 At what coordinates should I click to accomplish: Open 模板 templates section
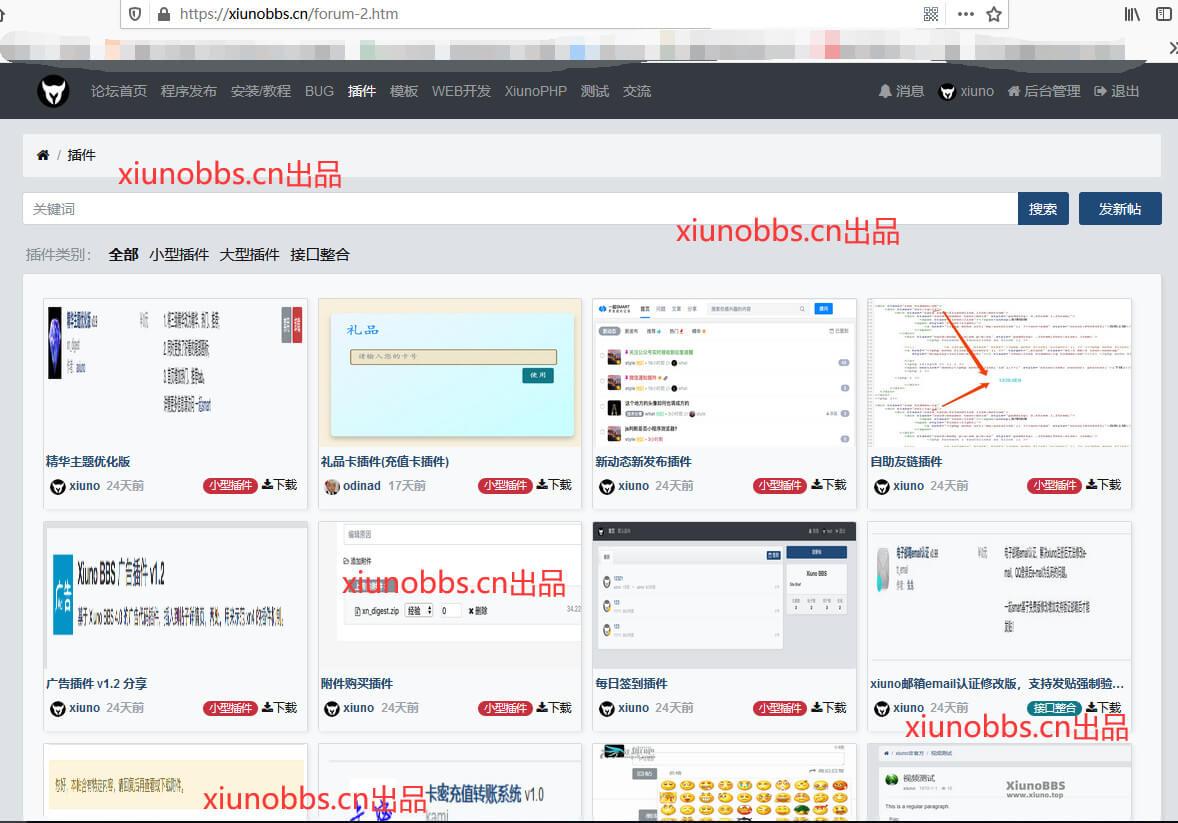point(404,91)
